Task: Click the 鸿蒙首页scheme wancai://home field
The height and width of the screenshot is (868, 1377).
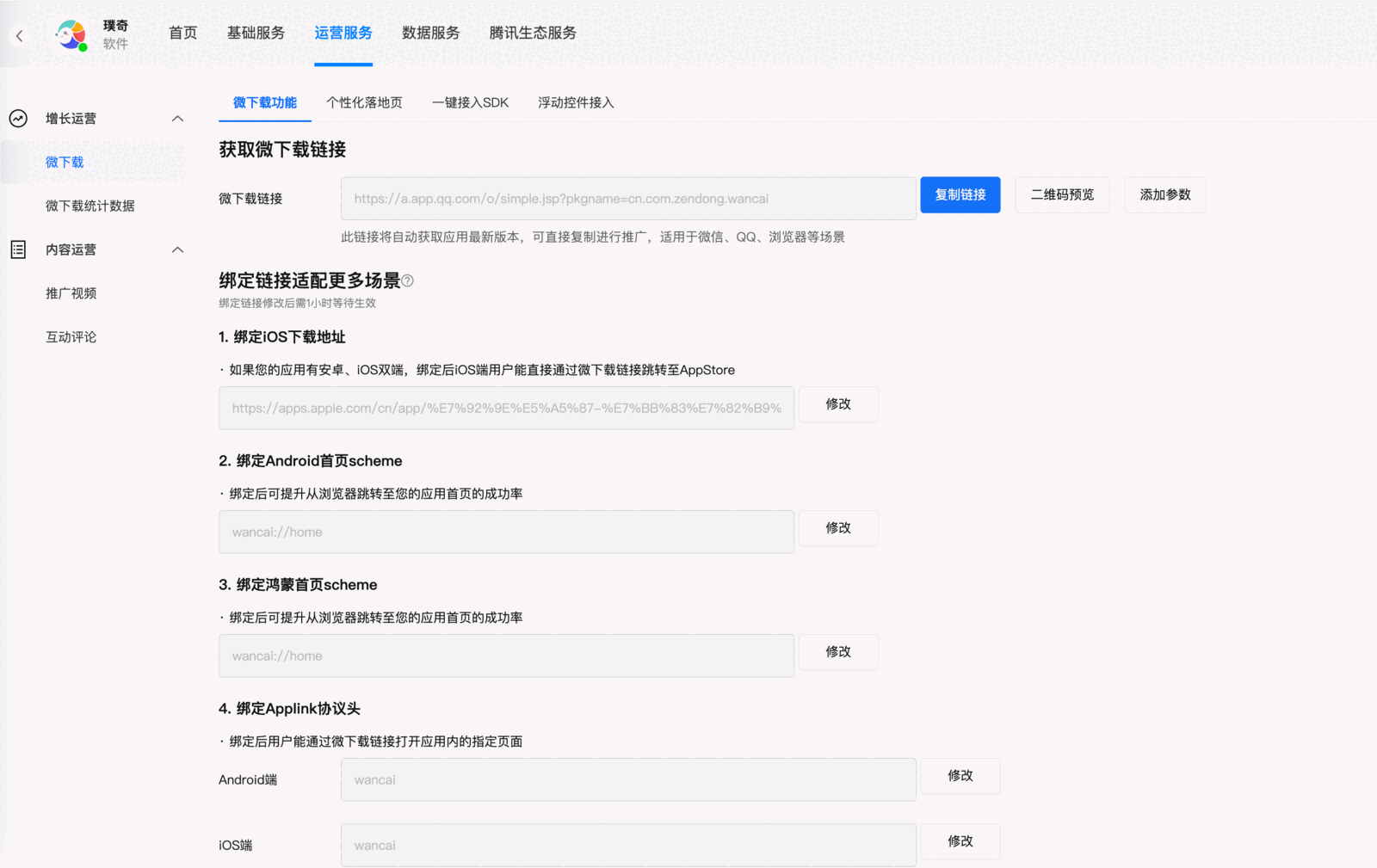Action: (x=506, y=656)
